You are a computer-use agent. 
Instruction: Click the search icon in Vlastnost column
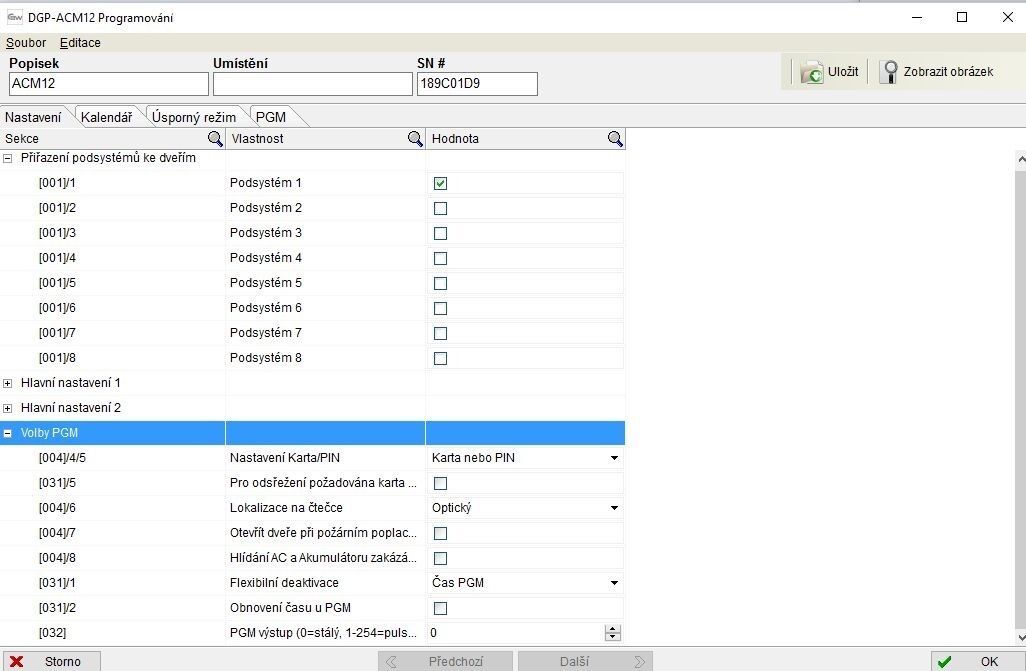(415, 139)
